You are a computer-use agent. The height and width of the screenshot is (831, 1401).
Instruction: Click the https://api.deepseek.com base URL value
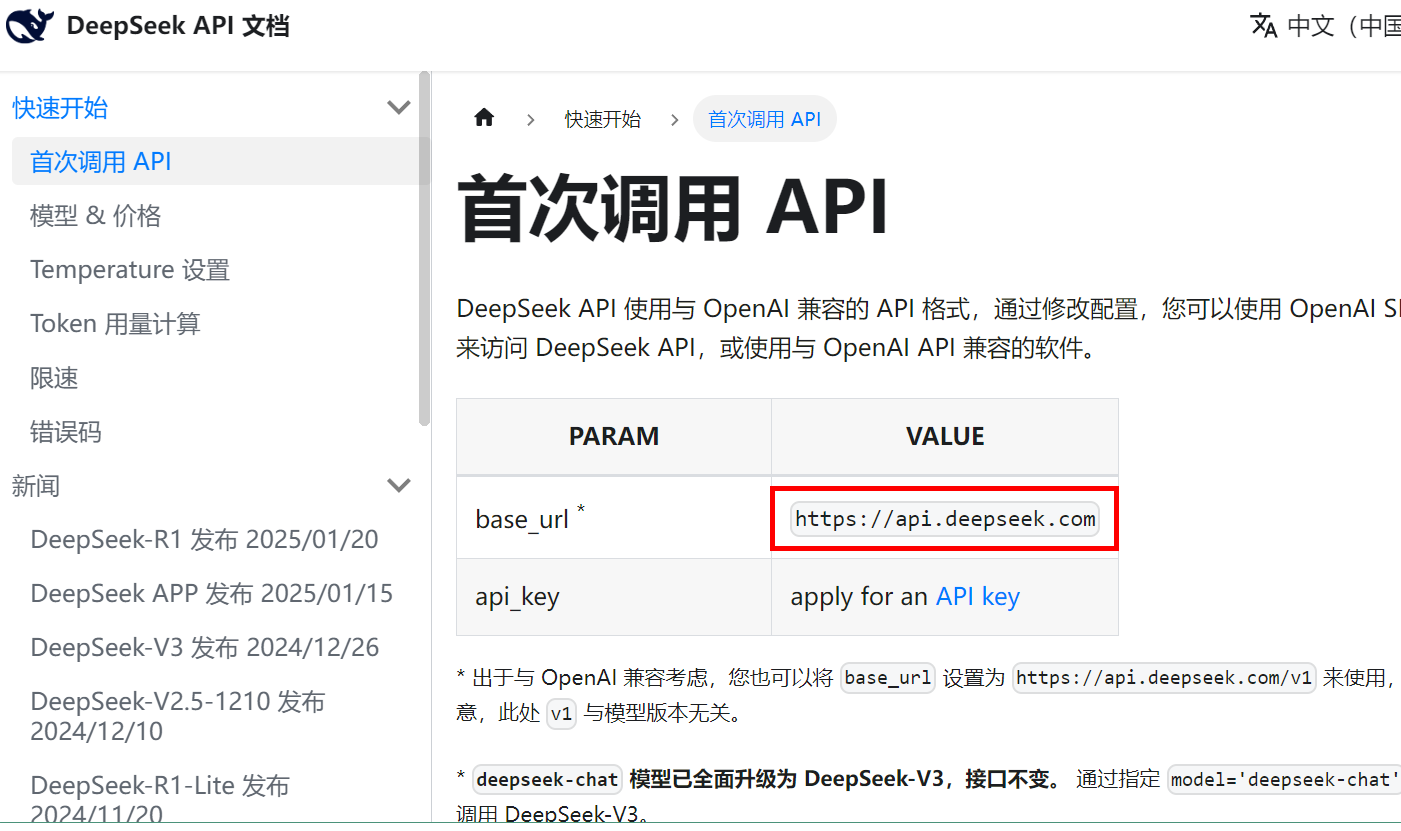click(x=944, y=520)
